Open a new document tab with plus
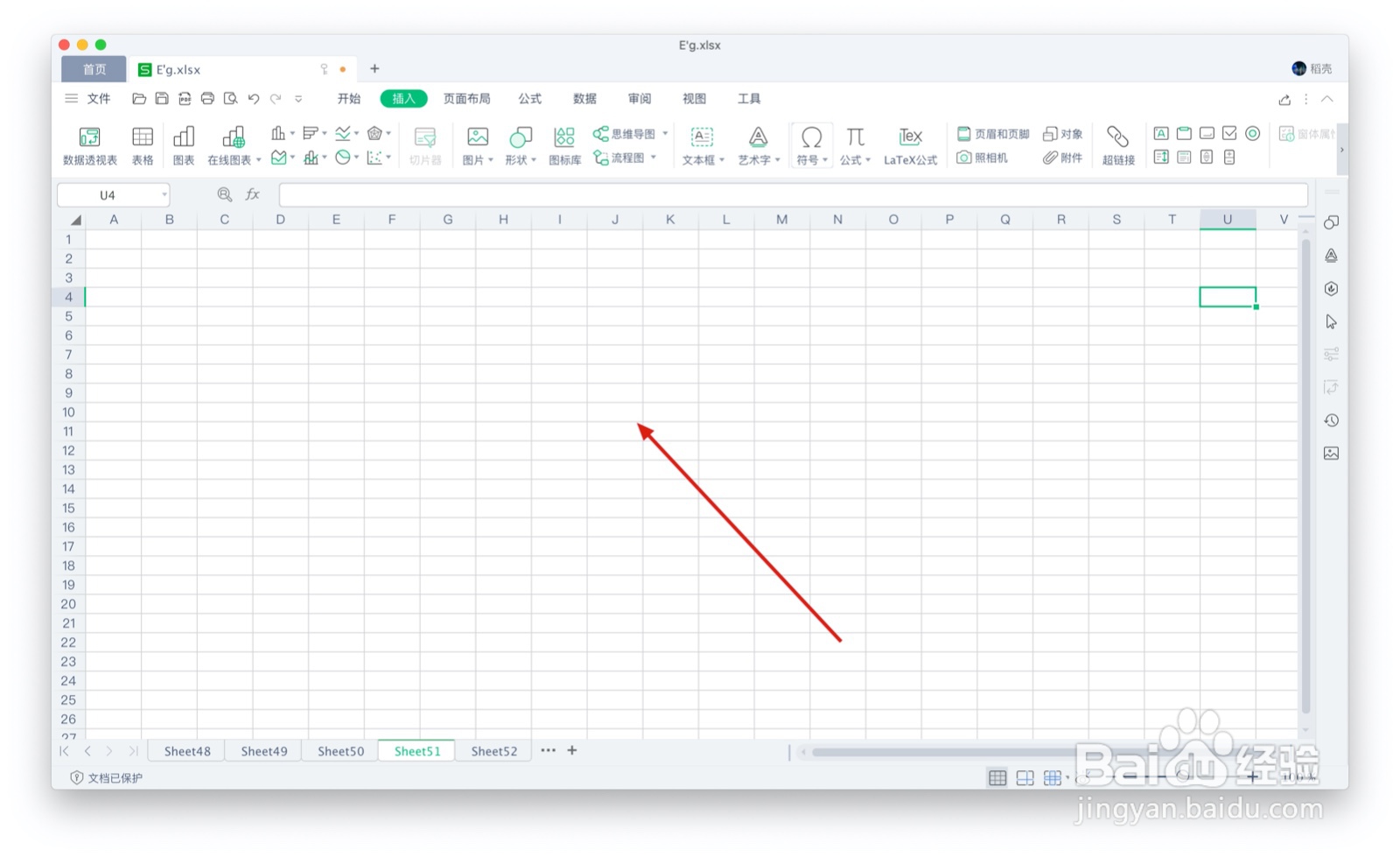This screenshot has height=857, width=1400. (x=374, y=68)
